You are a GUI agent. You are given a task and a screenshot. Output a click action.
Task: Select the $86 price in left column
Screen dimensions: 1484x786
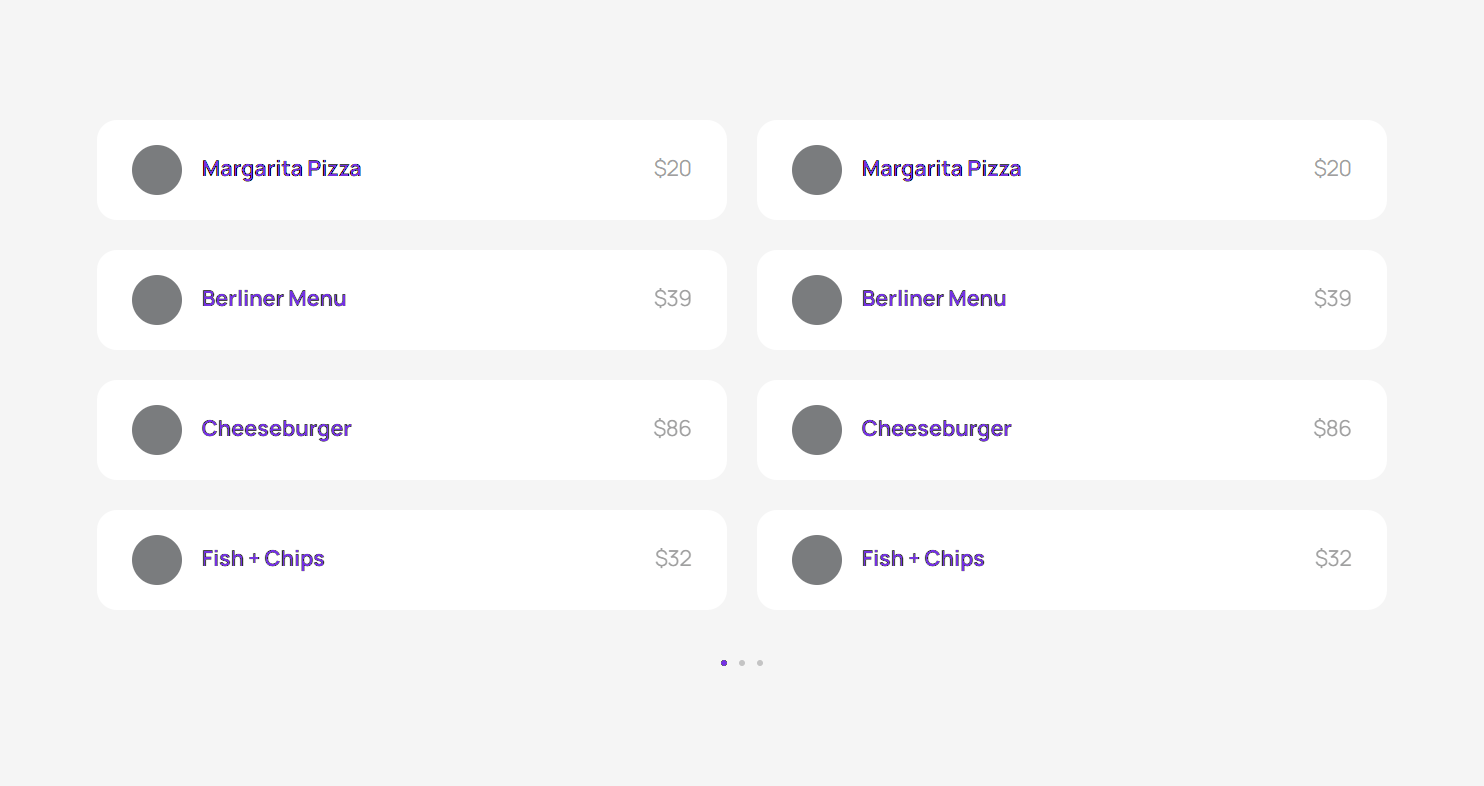pyautogui.click(x=672, y=429)
